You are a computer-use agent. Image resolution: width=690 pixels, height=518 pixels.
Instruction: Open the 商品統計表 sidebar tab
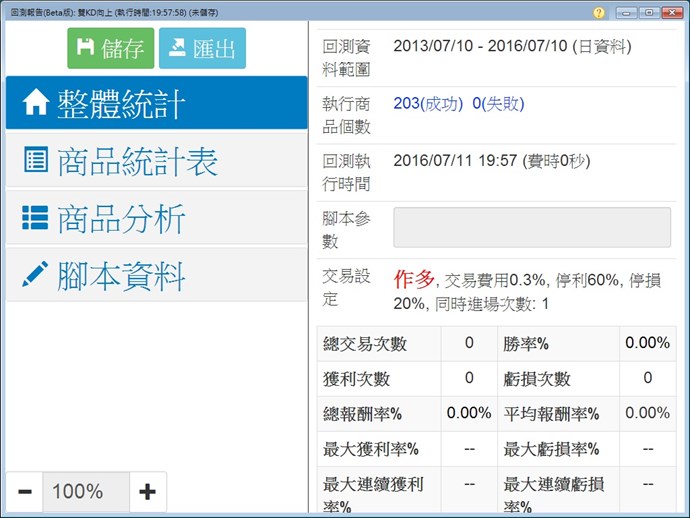pyautogui.click(x=156, y=161)
